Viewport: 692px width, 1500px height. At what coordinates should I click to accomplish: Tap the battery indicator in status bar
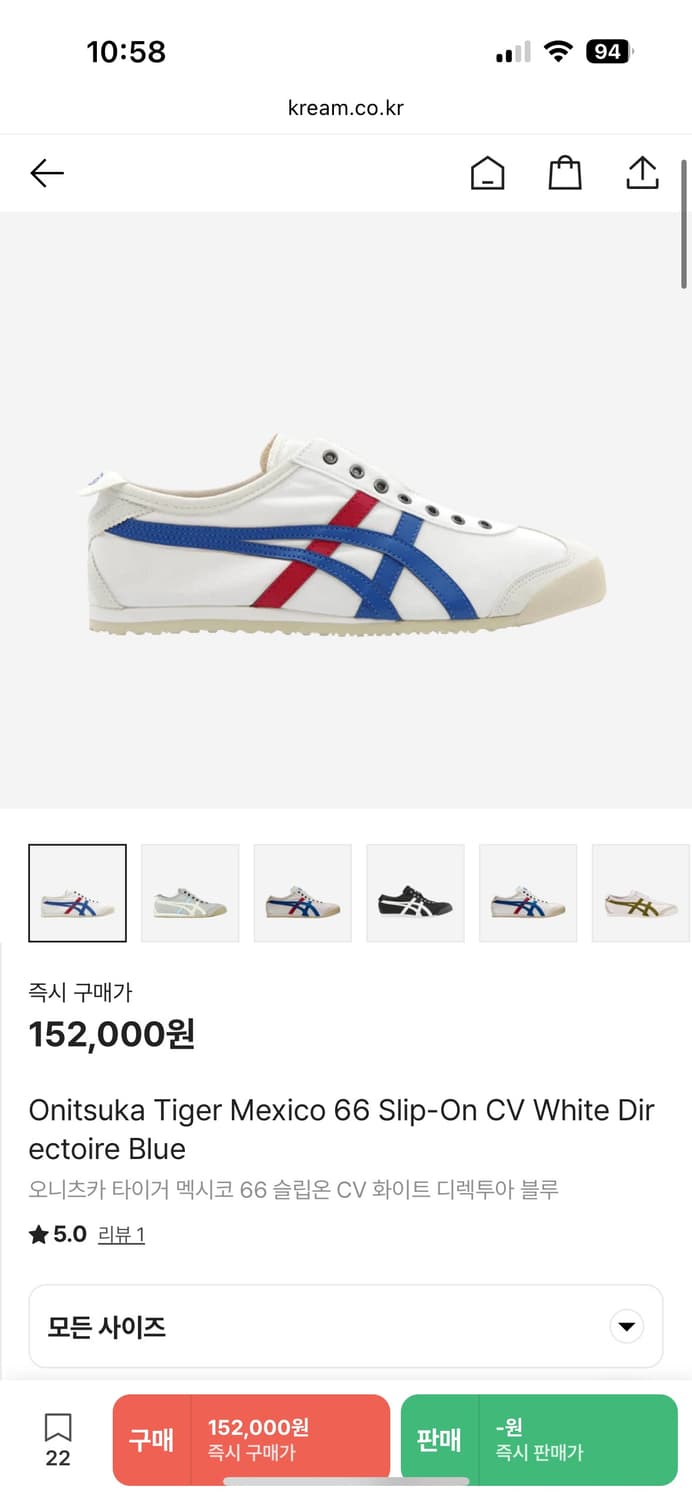(x=609, y=52)
